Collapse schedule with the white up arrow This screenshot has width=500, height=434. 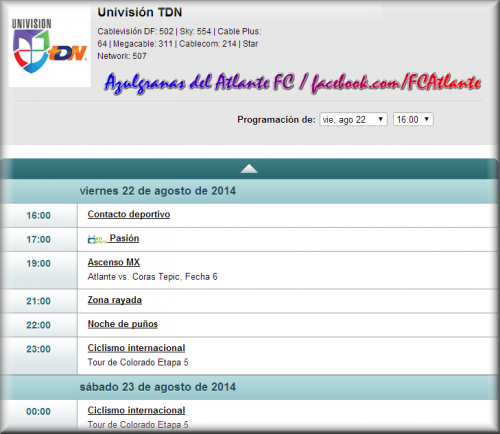click(x=249, y=169)
